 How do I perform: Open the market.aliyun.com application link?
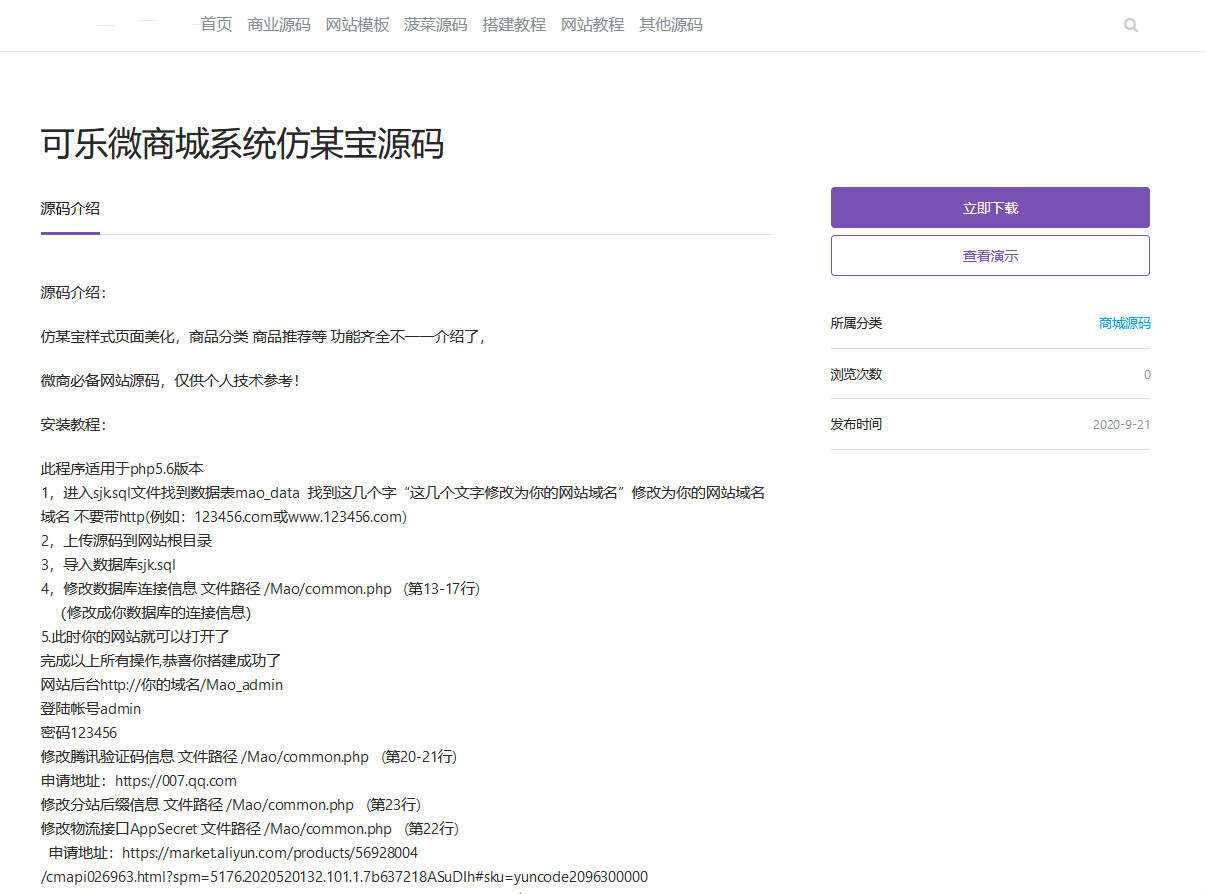(270, 852)
